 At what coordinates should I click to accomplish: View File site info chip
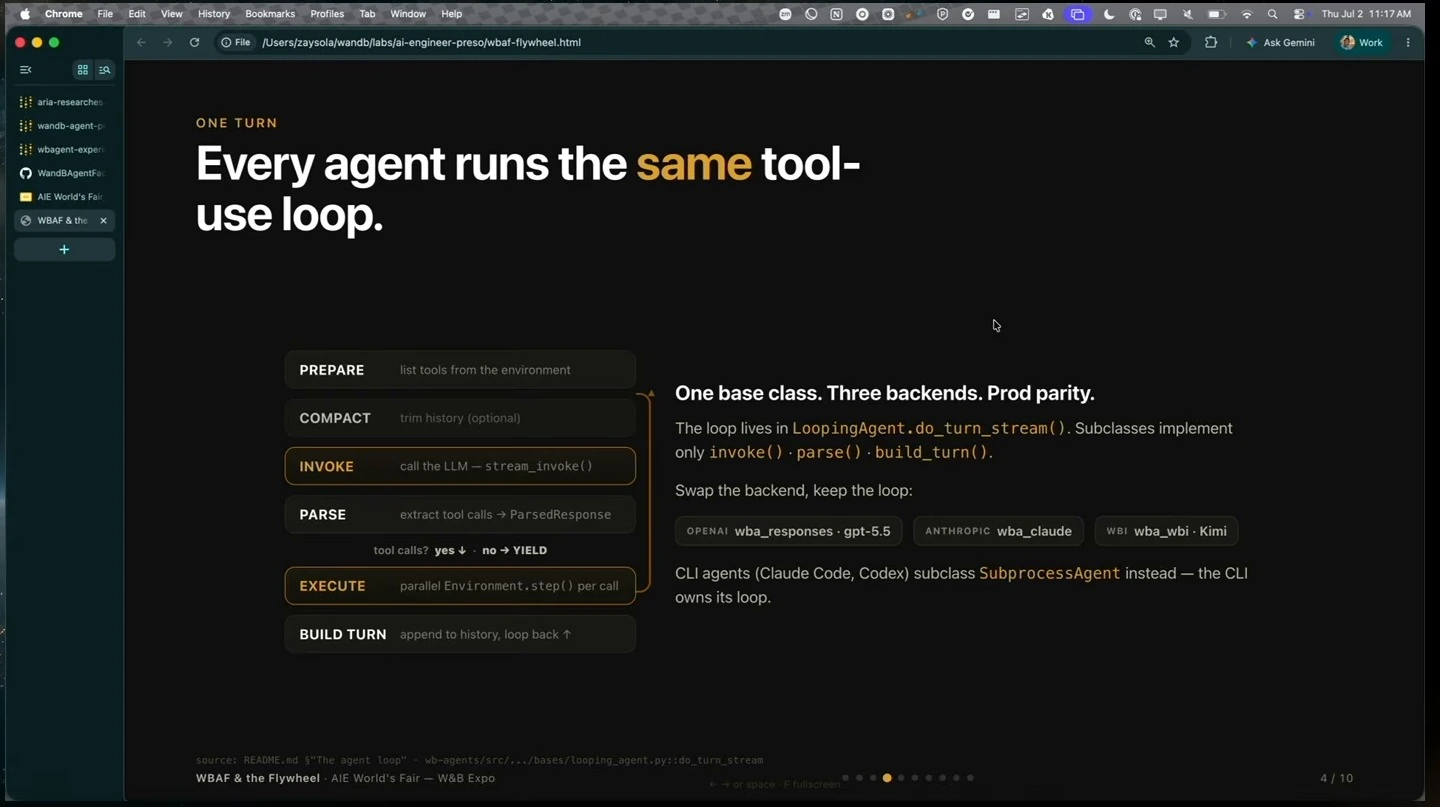tap(236, 42)
